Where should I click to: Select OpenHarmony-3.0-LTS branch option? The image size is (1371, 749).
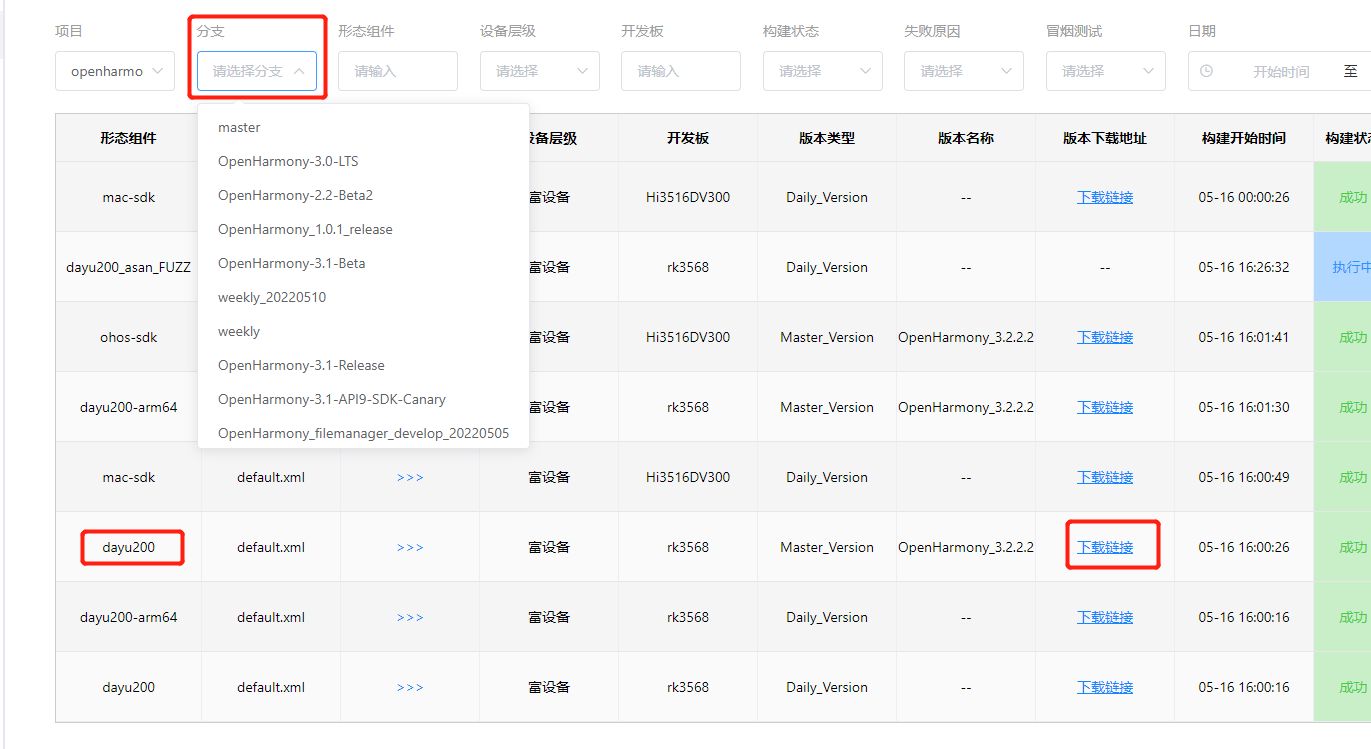click(364, 161)
